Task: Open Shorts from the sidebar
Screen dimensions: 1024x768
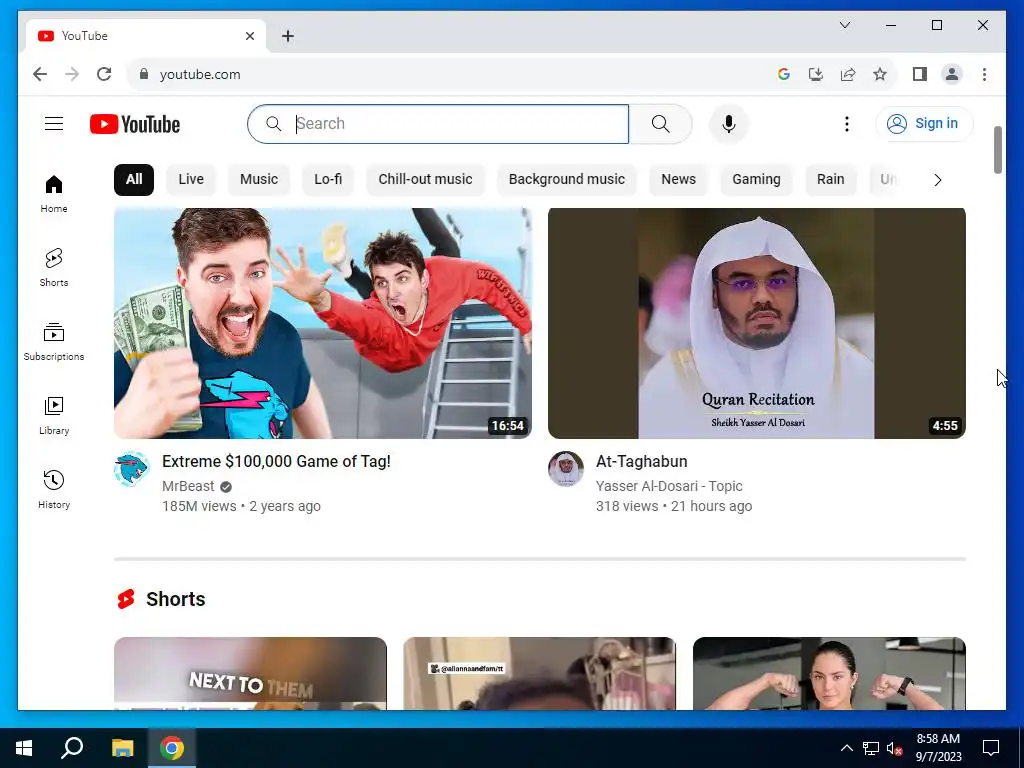Action: coord(54,268)
